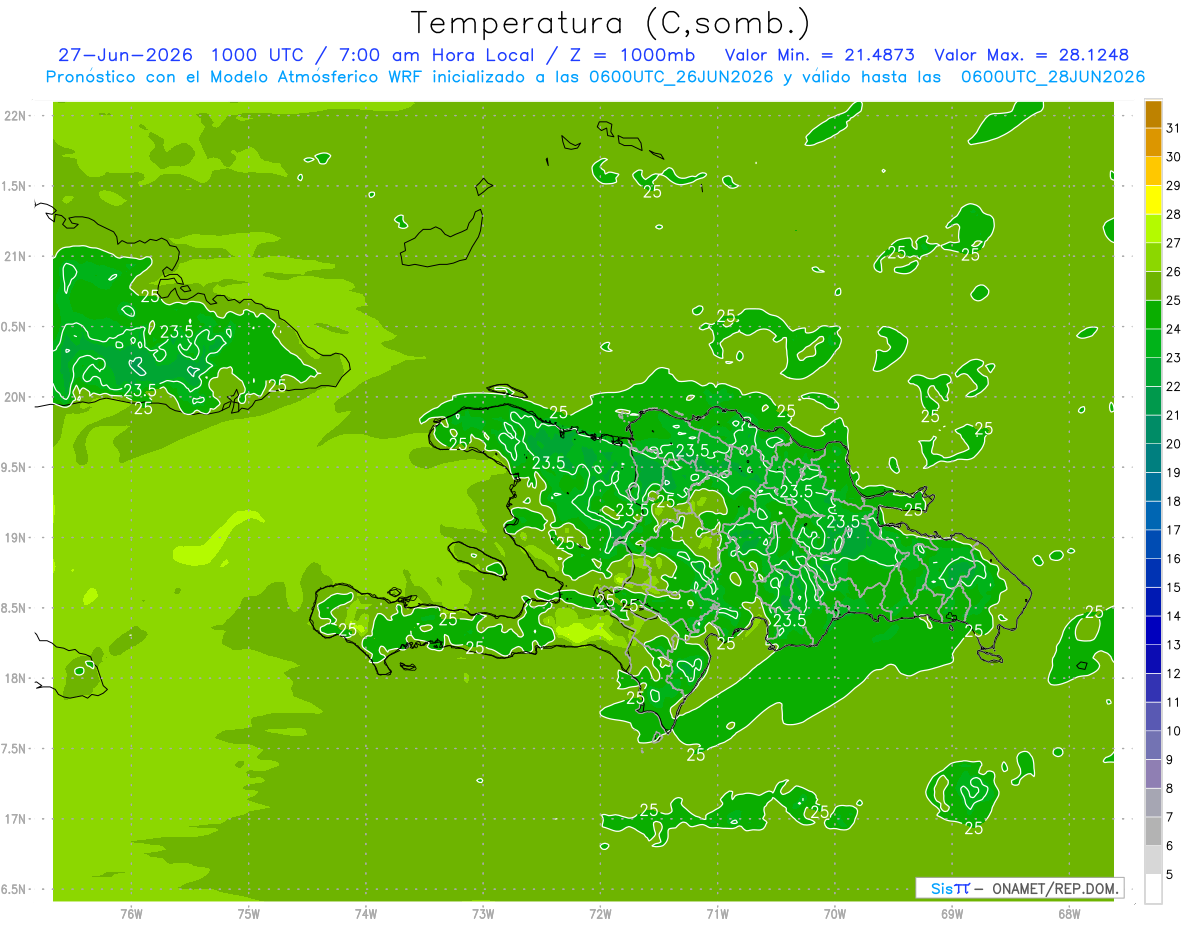Select the date text "27-Jun-2026"

(x=124, y=55)
